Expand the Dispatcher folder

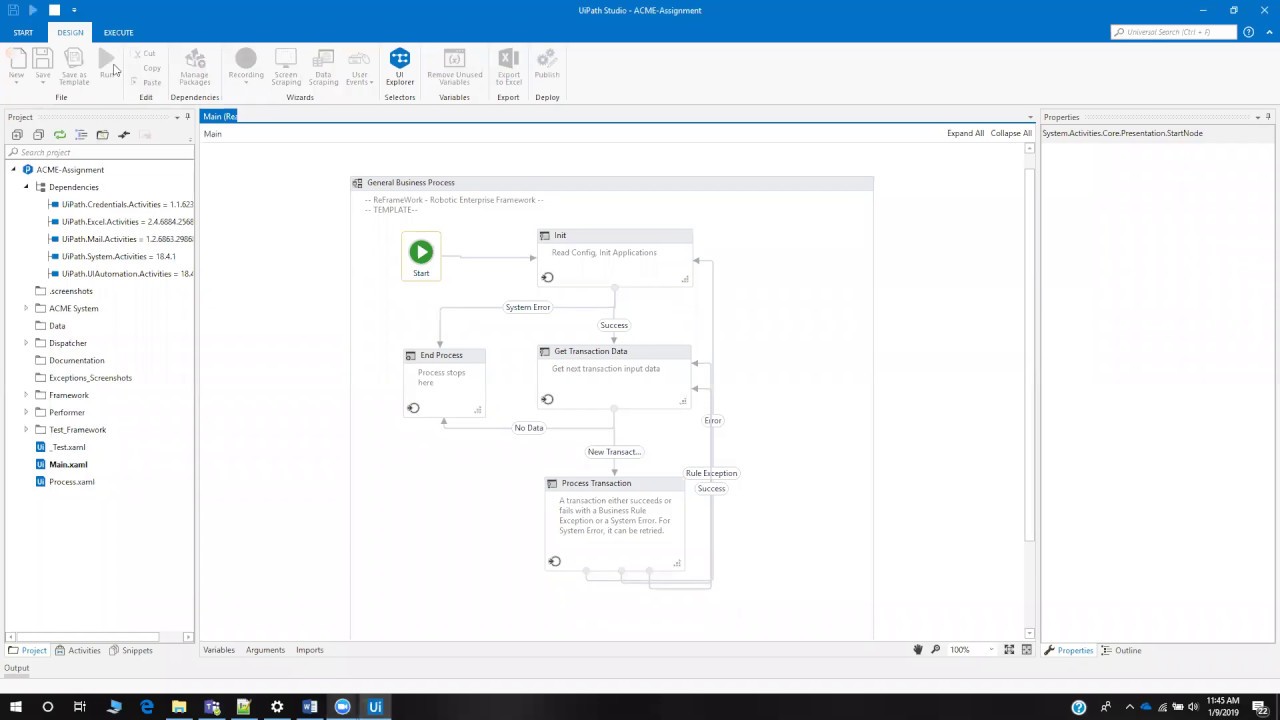[x=26, y=343]
